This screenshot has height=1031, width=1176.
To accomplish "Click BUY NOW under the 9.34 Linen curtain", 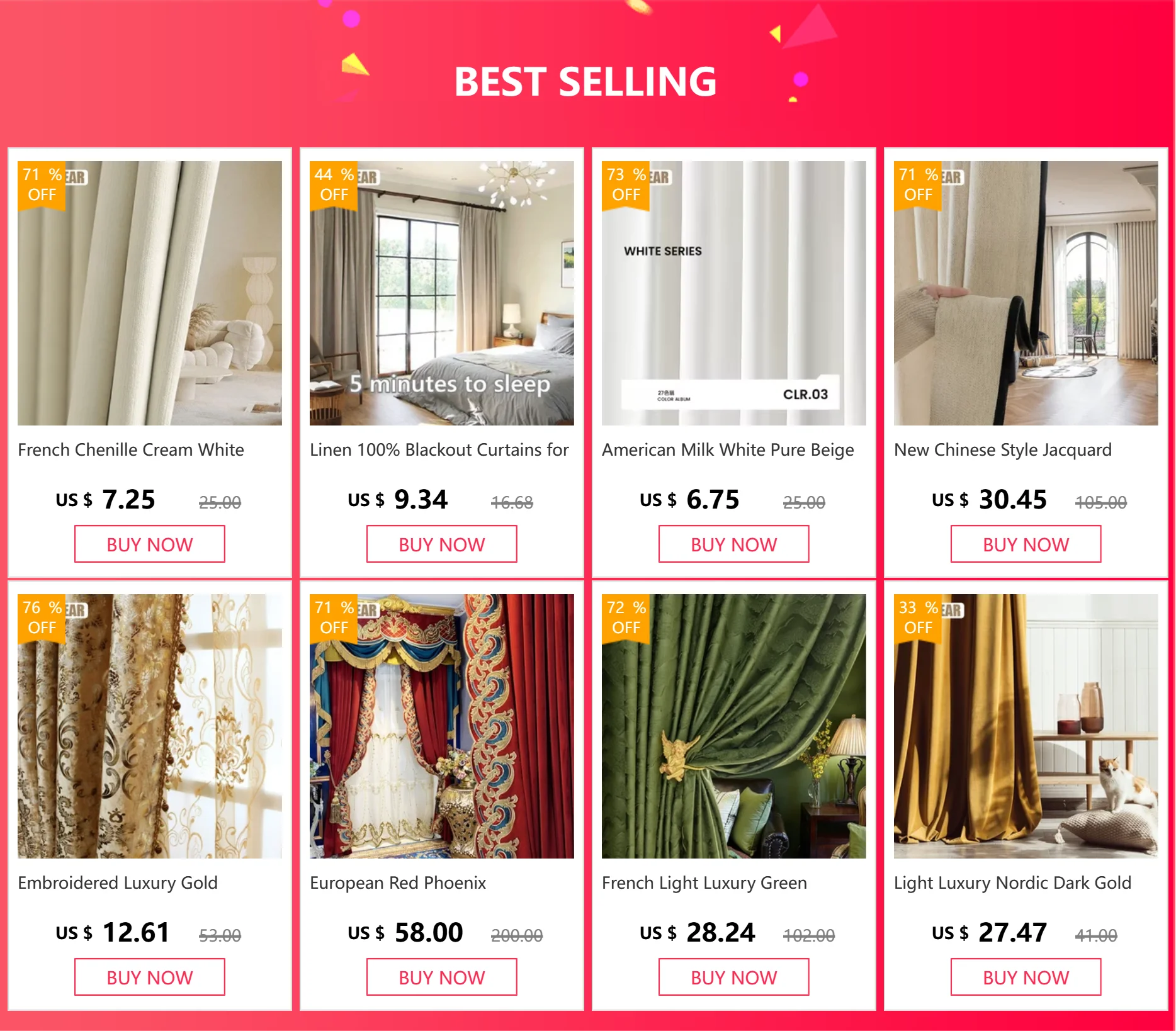I will (442, 544).
